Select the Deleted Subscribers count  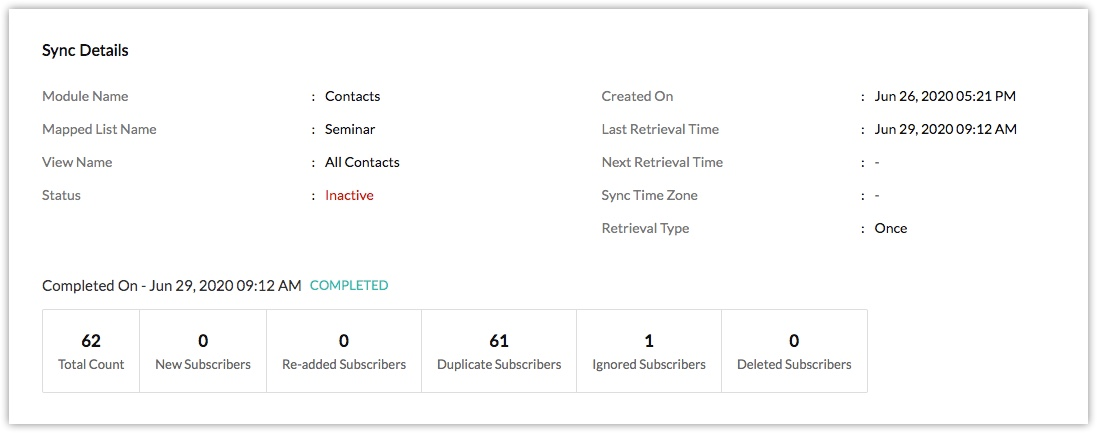click(x=794, y=351)
